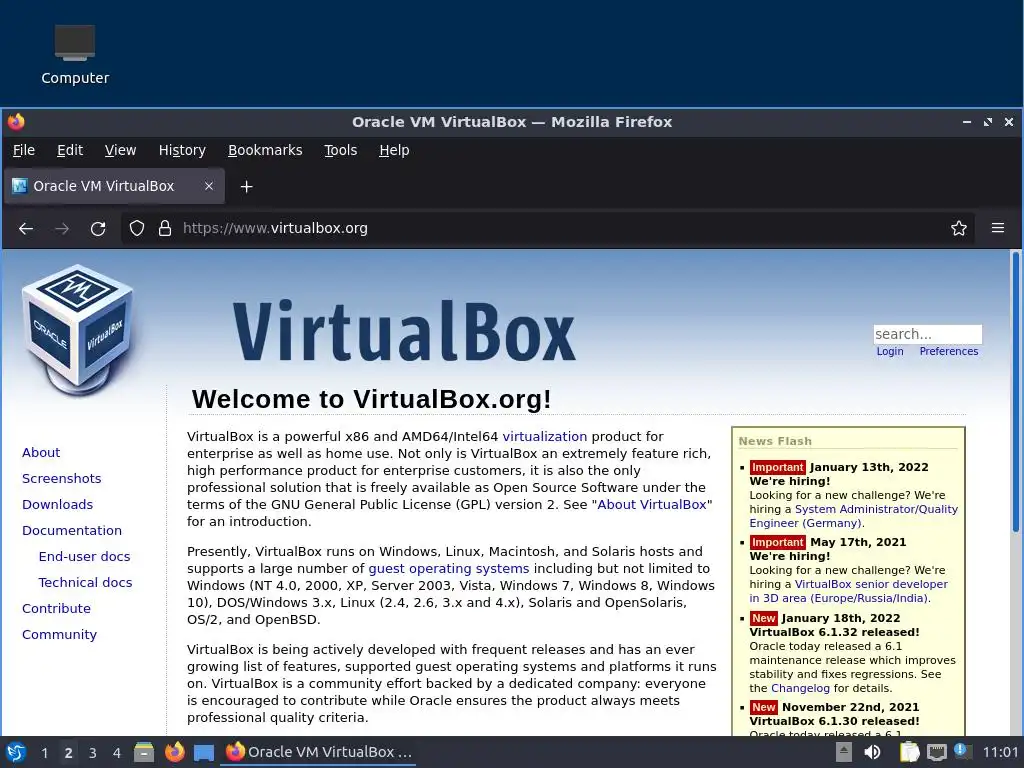Image resolution: width=1024 pixels, height=768 pixels.
Task: Click the network monitor tray icon
Action: (x=937, y=752)
